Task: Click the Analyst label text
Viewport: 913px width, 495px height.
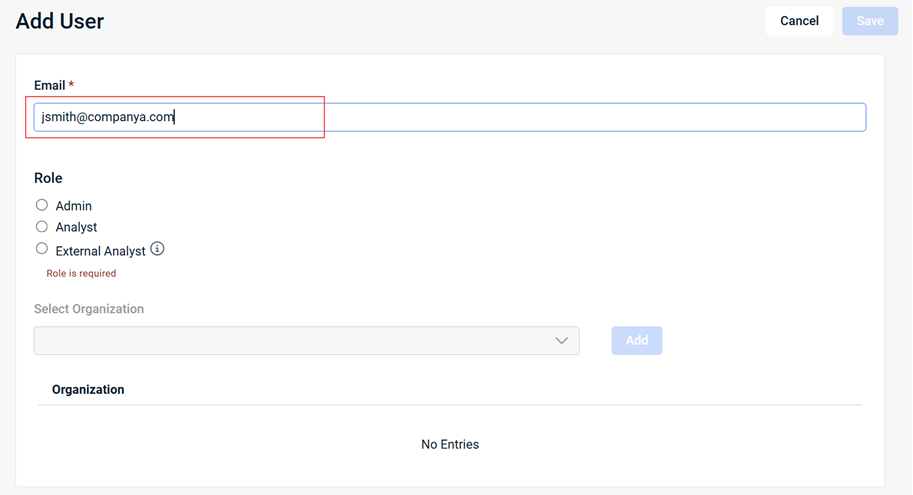Action: click(x=76, y=228)
